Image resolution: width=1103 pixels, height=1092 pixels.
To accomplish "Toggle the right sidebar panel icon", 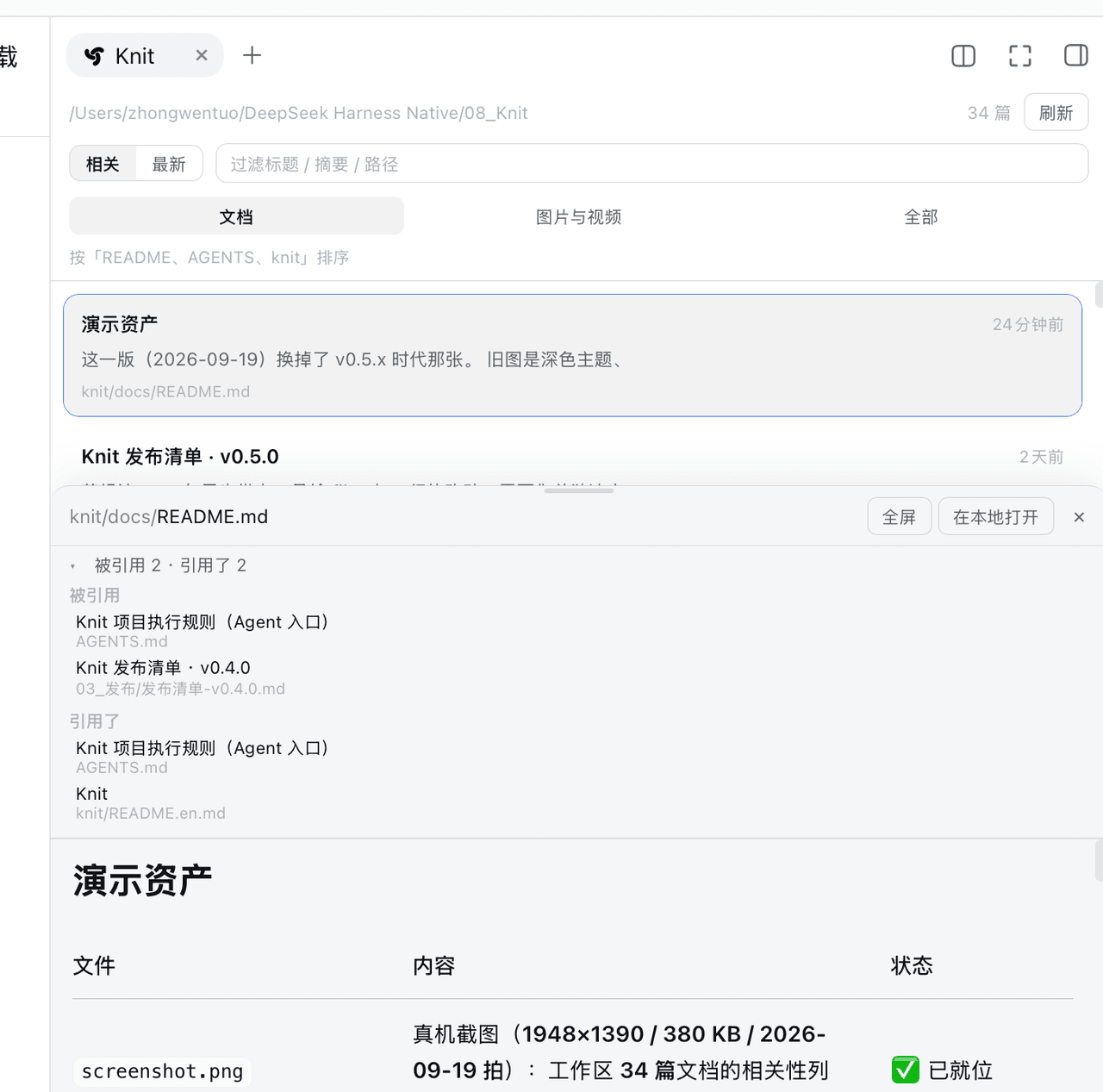I will point(1076,55).
